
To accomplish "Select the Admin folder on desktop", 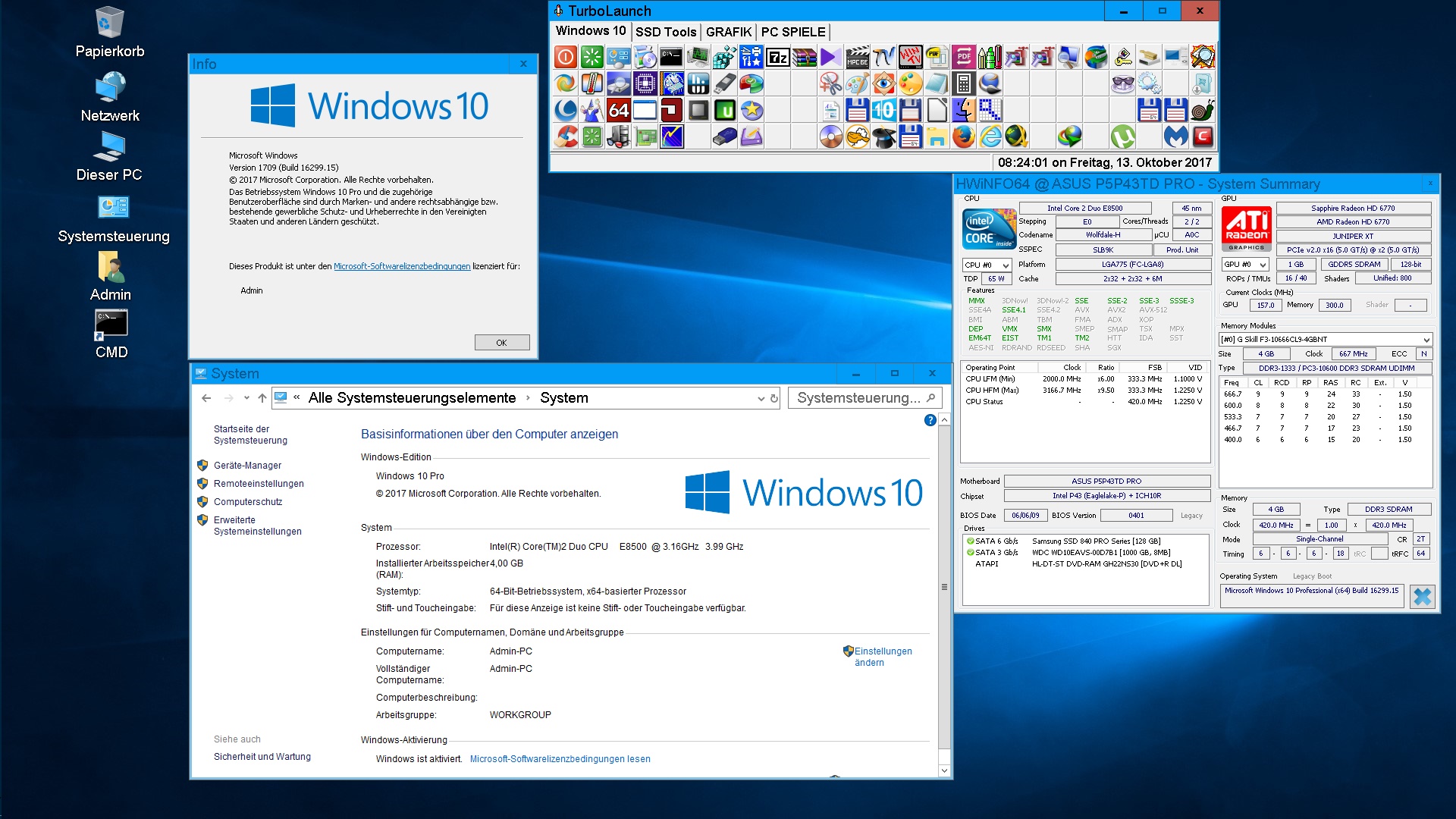I will (x=111, y=276).
